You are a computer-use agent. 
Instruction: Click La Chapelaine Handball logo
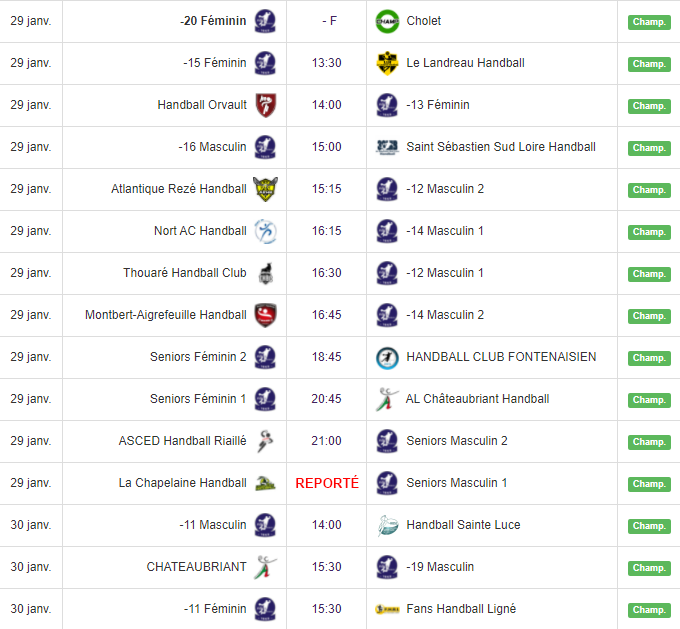pos(265,483)
